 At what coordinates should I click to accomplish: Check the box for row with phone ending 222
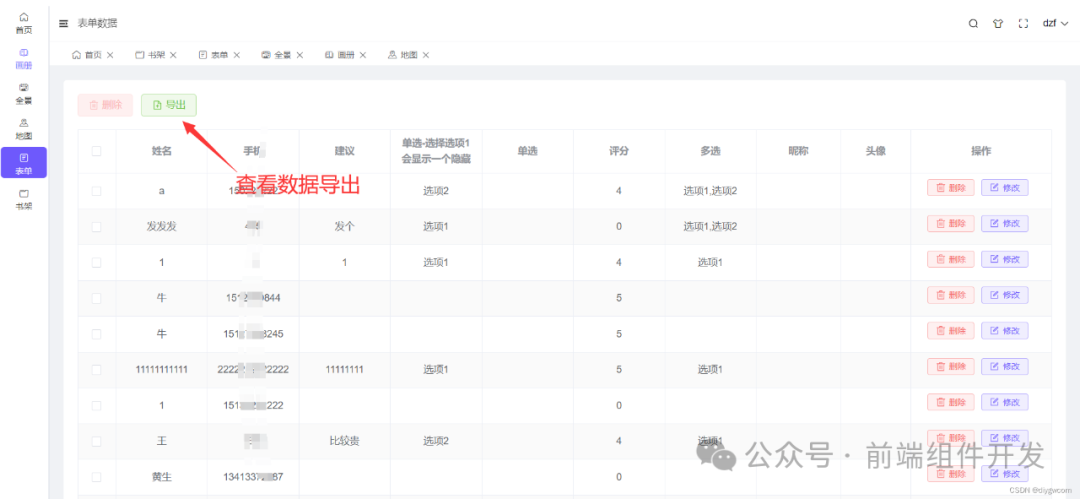(96, 405)
